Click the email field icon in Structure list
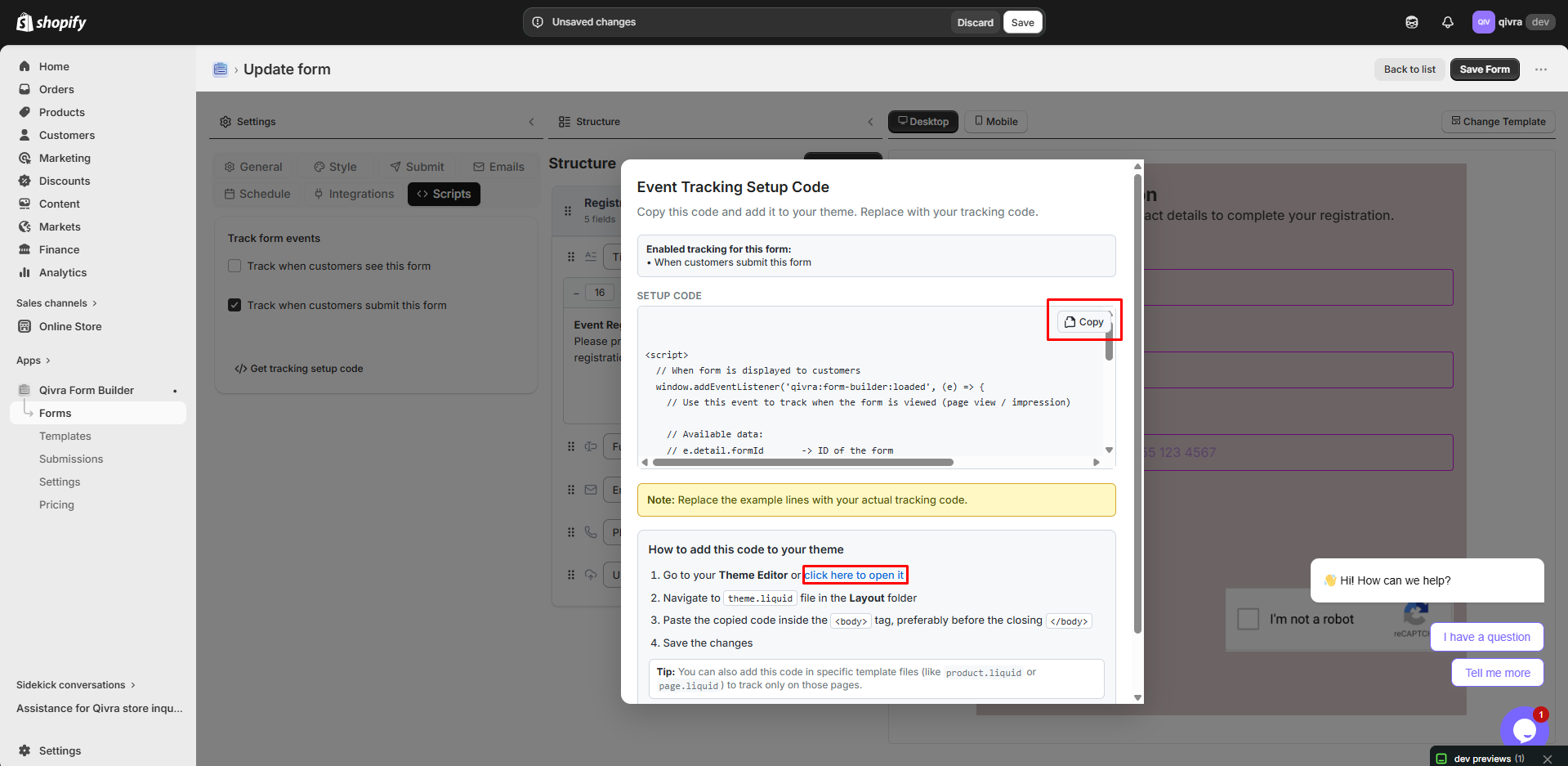 pos(591,490)
